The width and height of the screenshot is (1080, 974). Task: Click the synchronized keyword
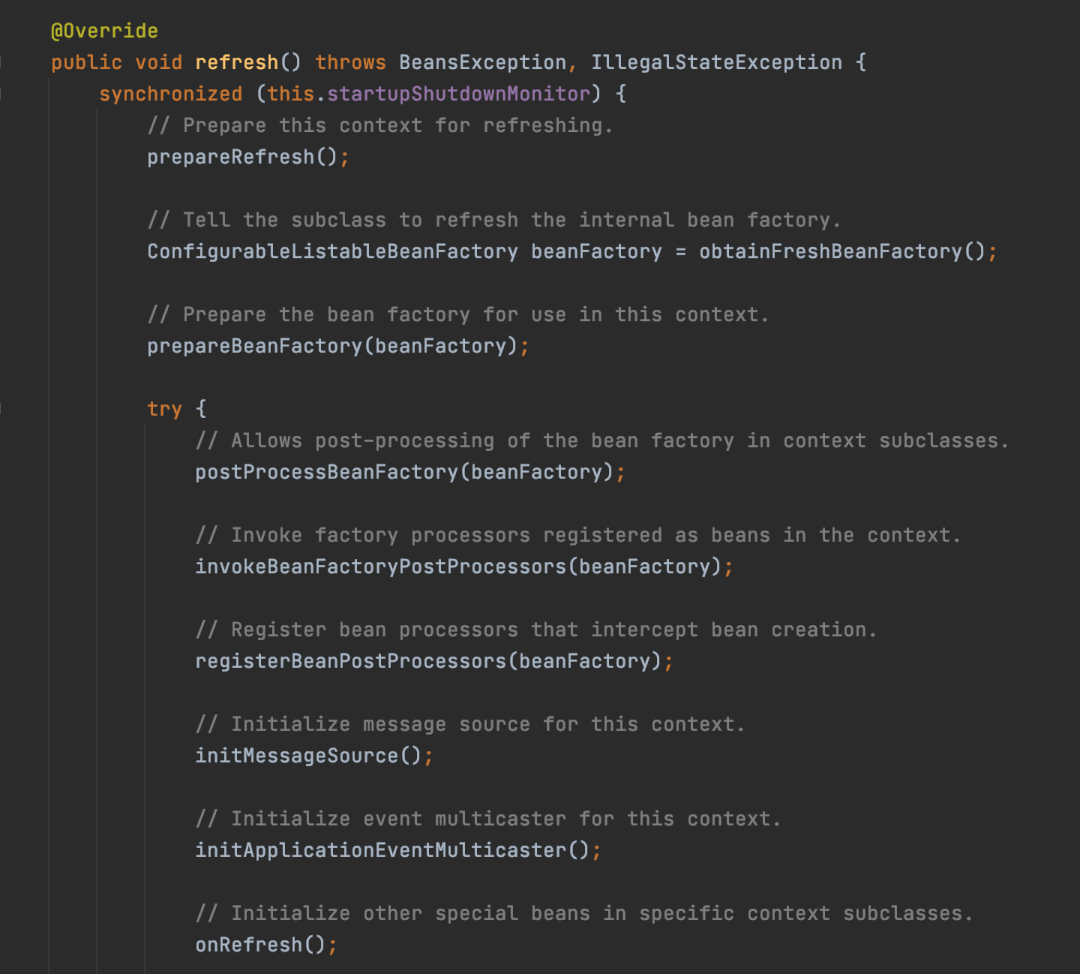click(x=170, y=93)
